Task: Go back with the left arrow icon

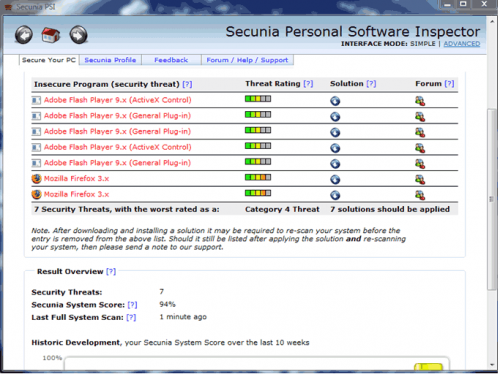Action: 24,35
